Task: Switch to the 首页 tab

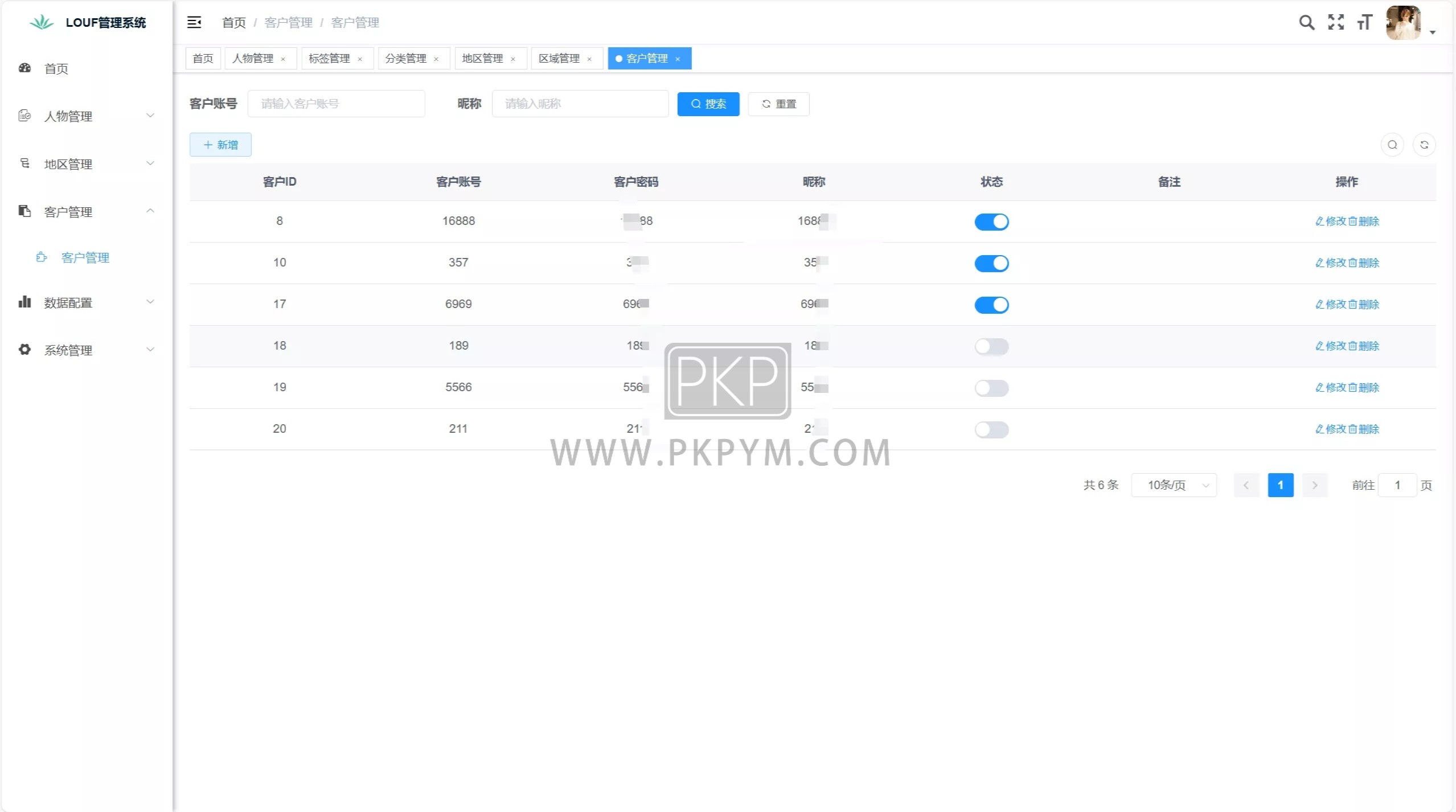Action: (203, 59)
